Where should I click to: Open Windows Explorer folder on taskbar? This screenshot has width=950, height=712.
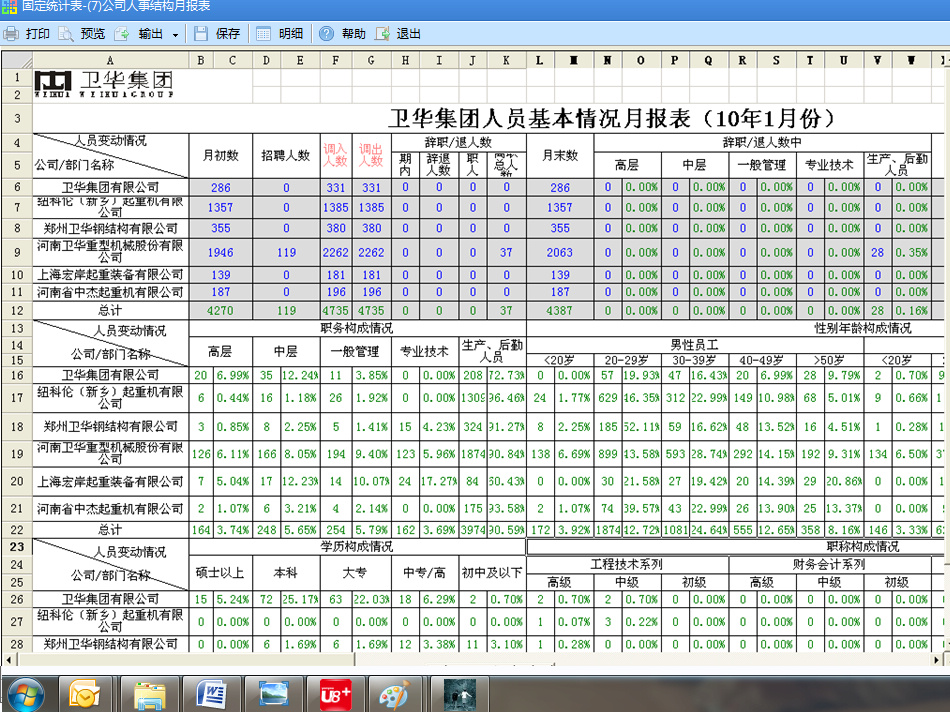150,694
